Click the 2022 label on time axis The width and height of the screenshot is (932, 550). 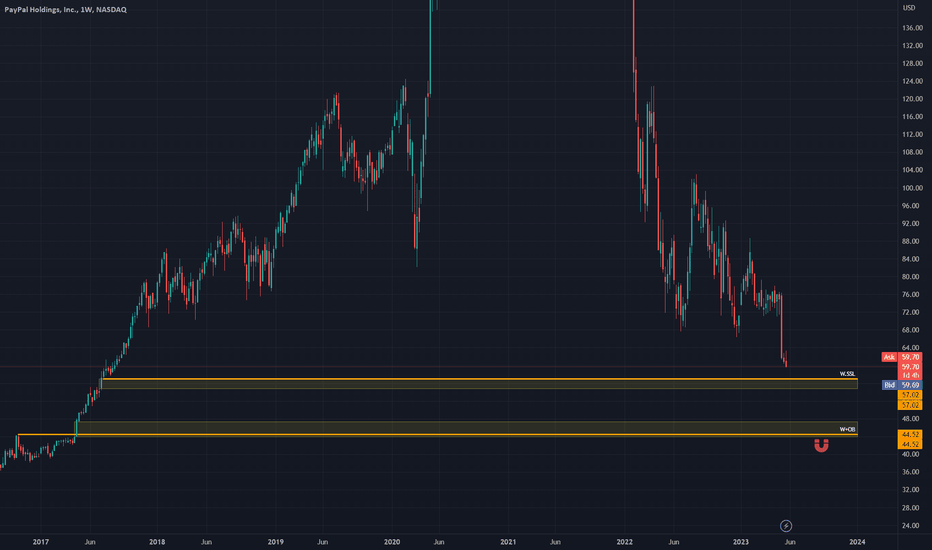pos(625,542)
